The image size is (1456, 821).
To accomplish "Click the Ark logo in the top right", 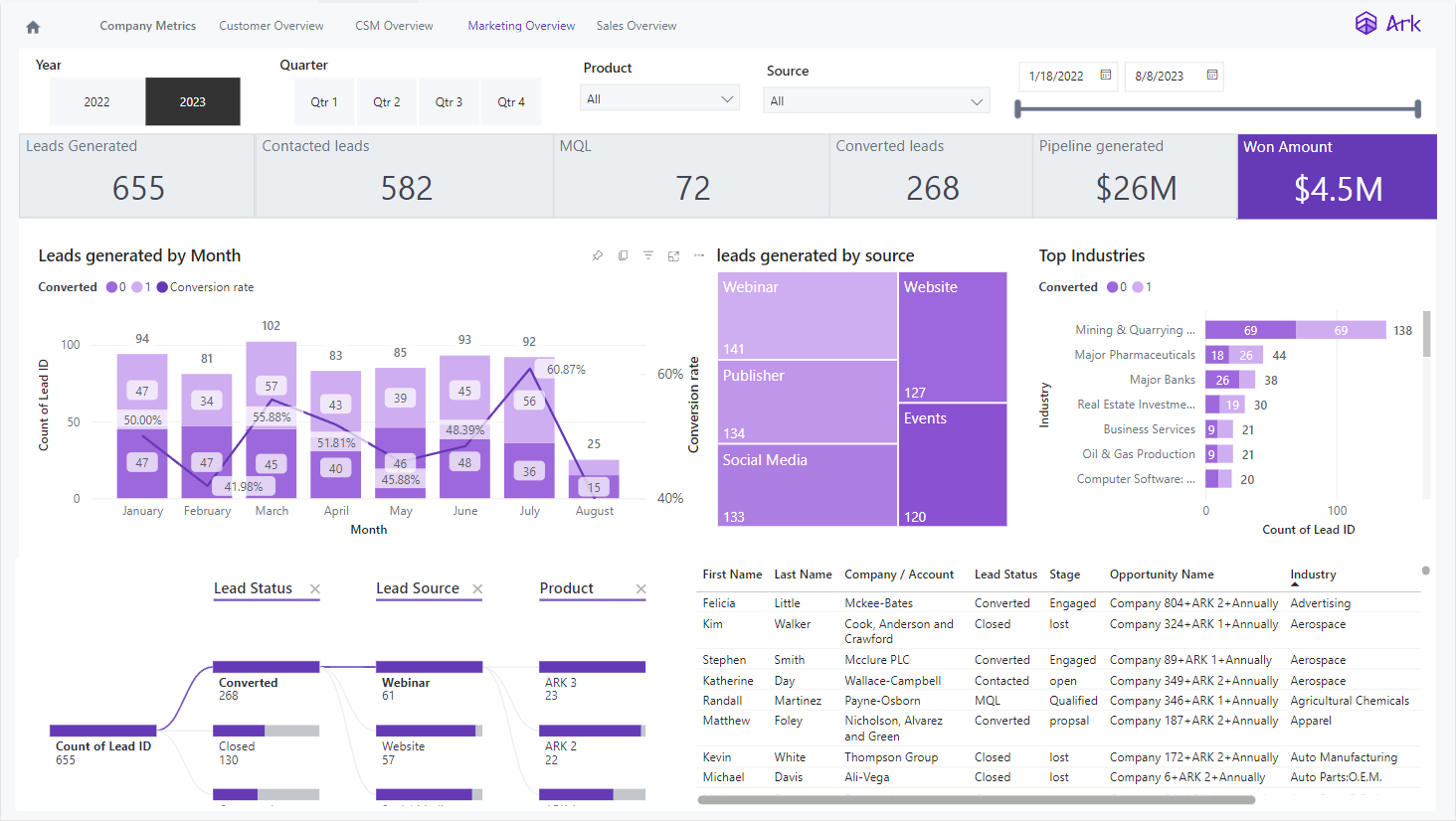I will click(x=1387, y=23).
